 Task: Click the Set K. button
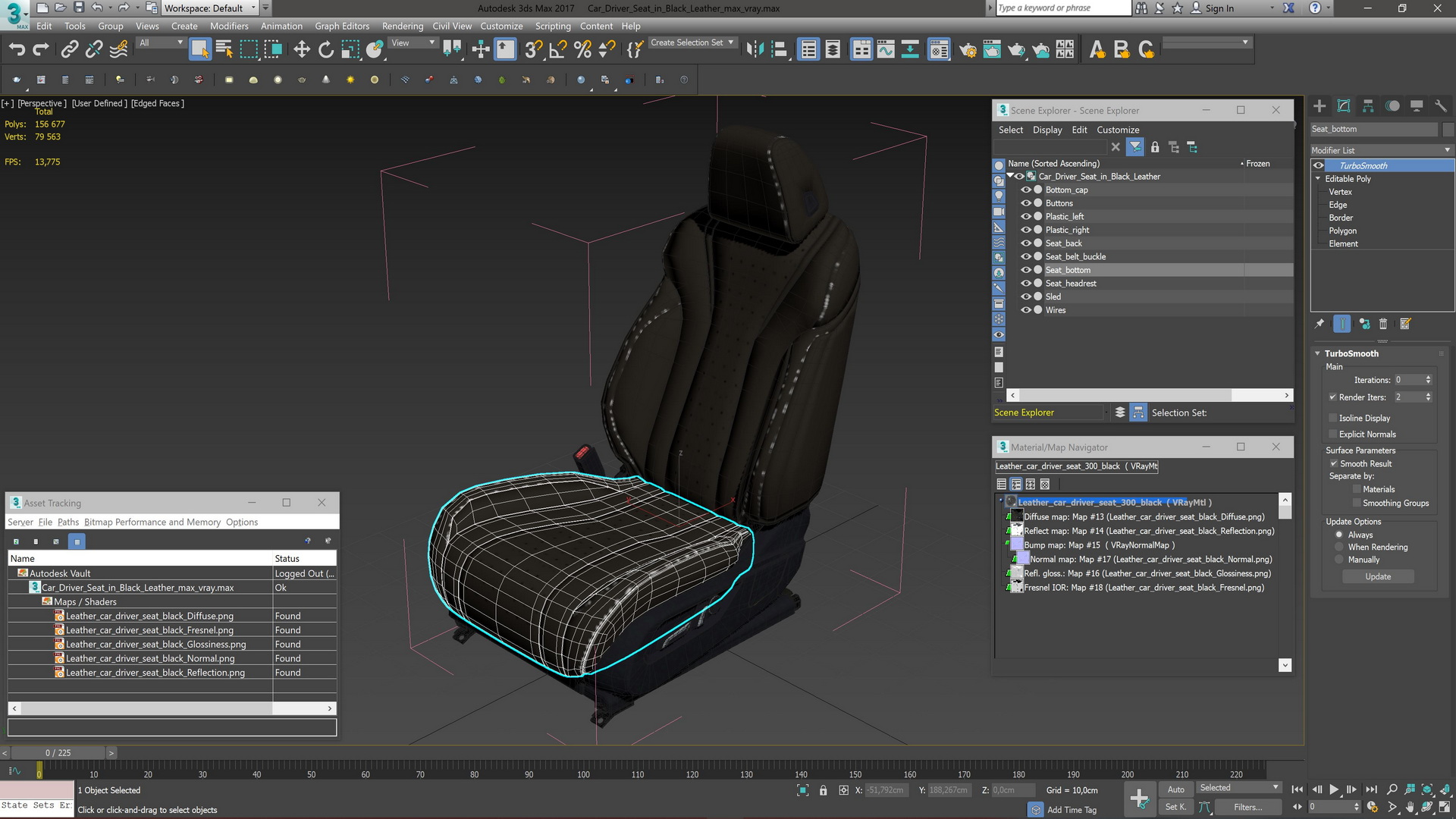[1175, 807]
